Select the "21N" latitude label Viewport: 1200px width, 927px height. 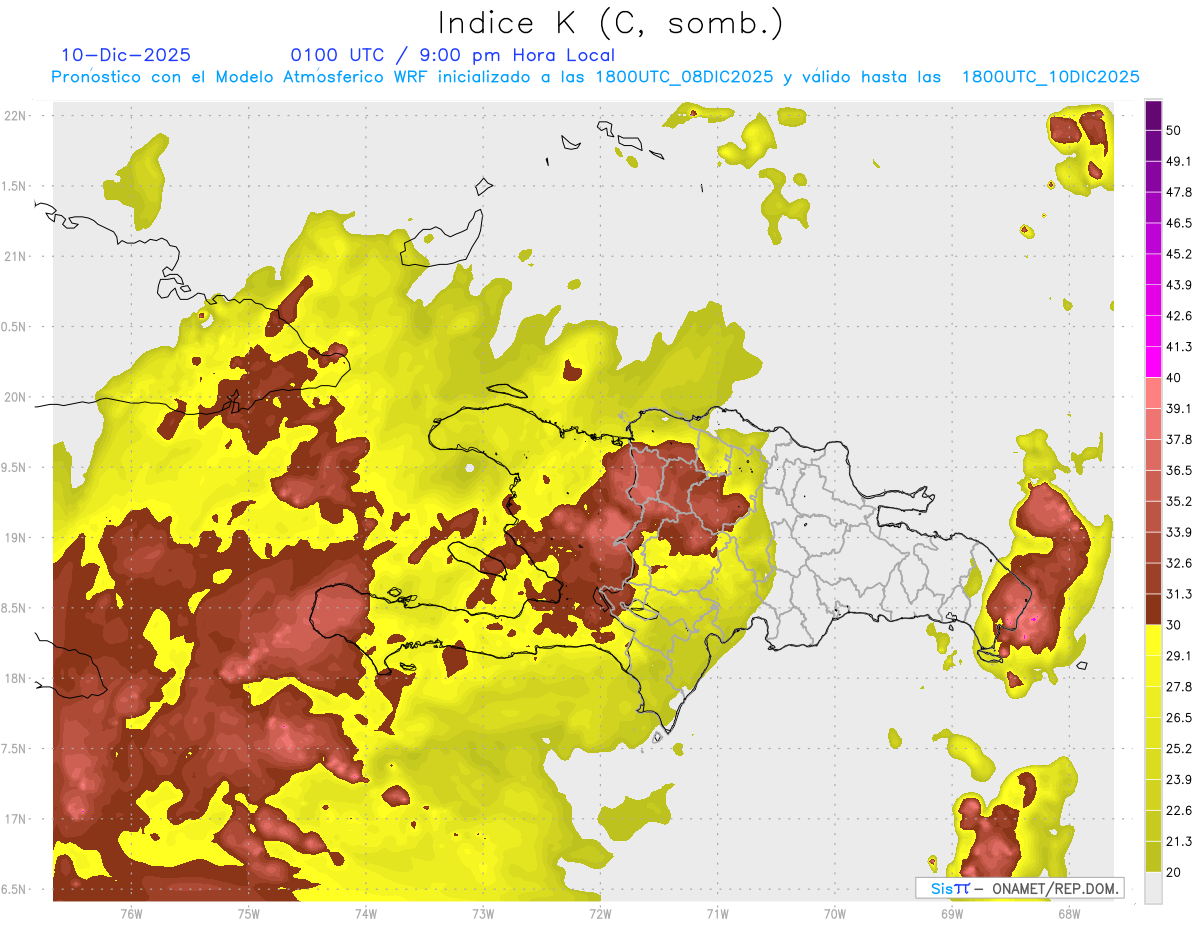(x=16, y=256)
